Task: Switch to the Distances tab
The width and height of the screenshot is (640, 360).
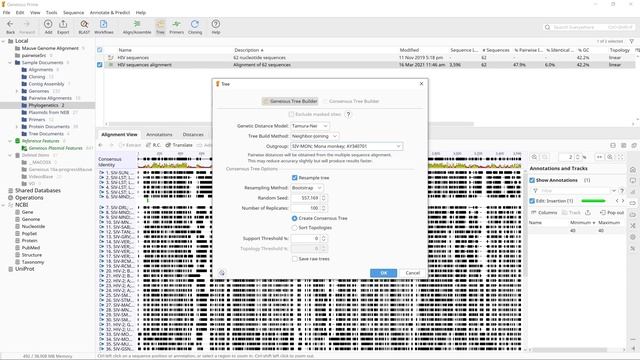Action: click(193, 134)
